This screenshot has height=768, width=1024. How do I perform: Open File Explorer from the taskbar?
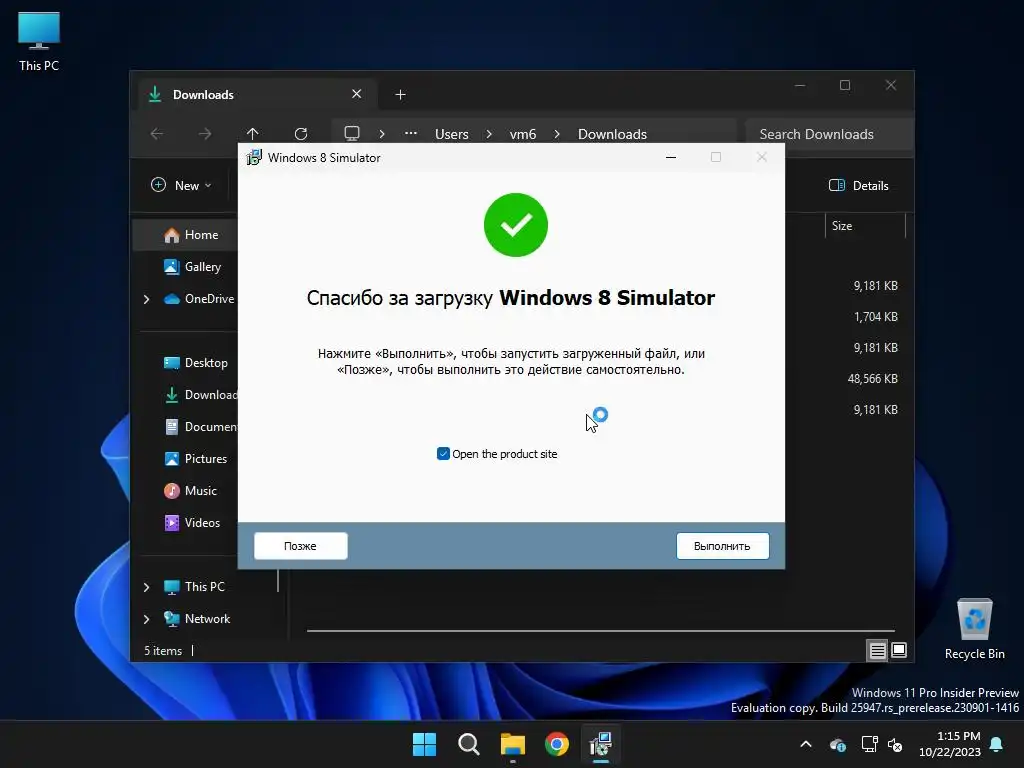(x=513, y=744)
